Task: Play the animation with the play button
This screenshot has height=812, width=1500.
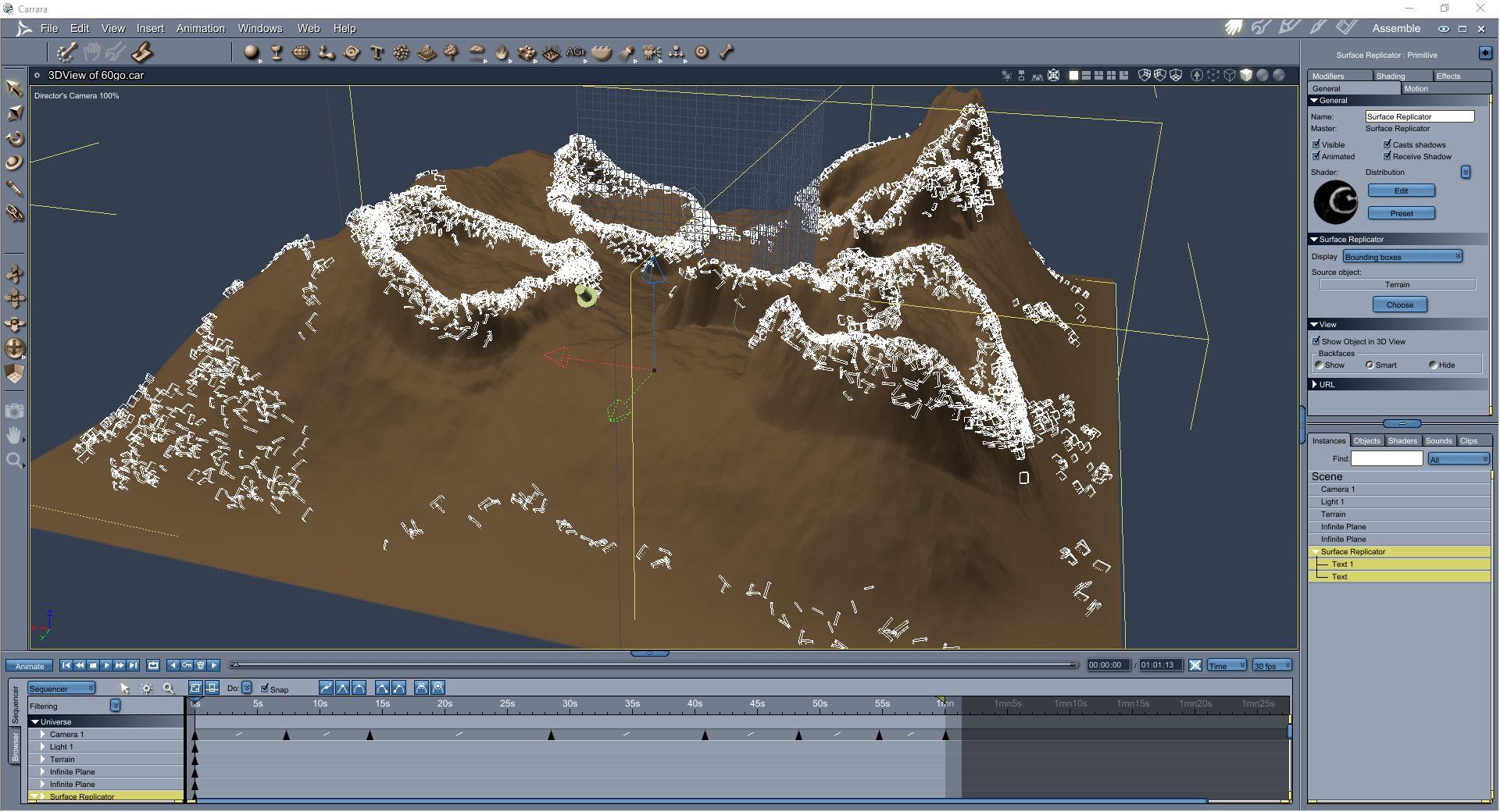Action: [106, 665]
